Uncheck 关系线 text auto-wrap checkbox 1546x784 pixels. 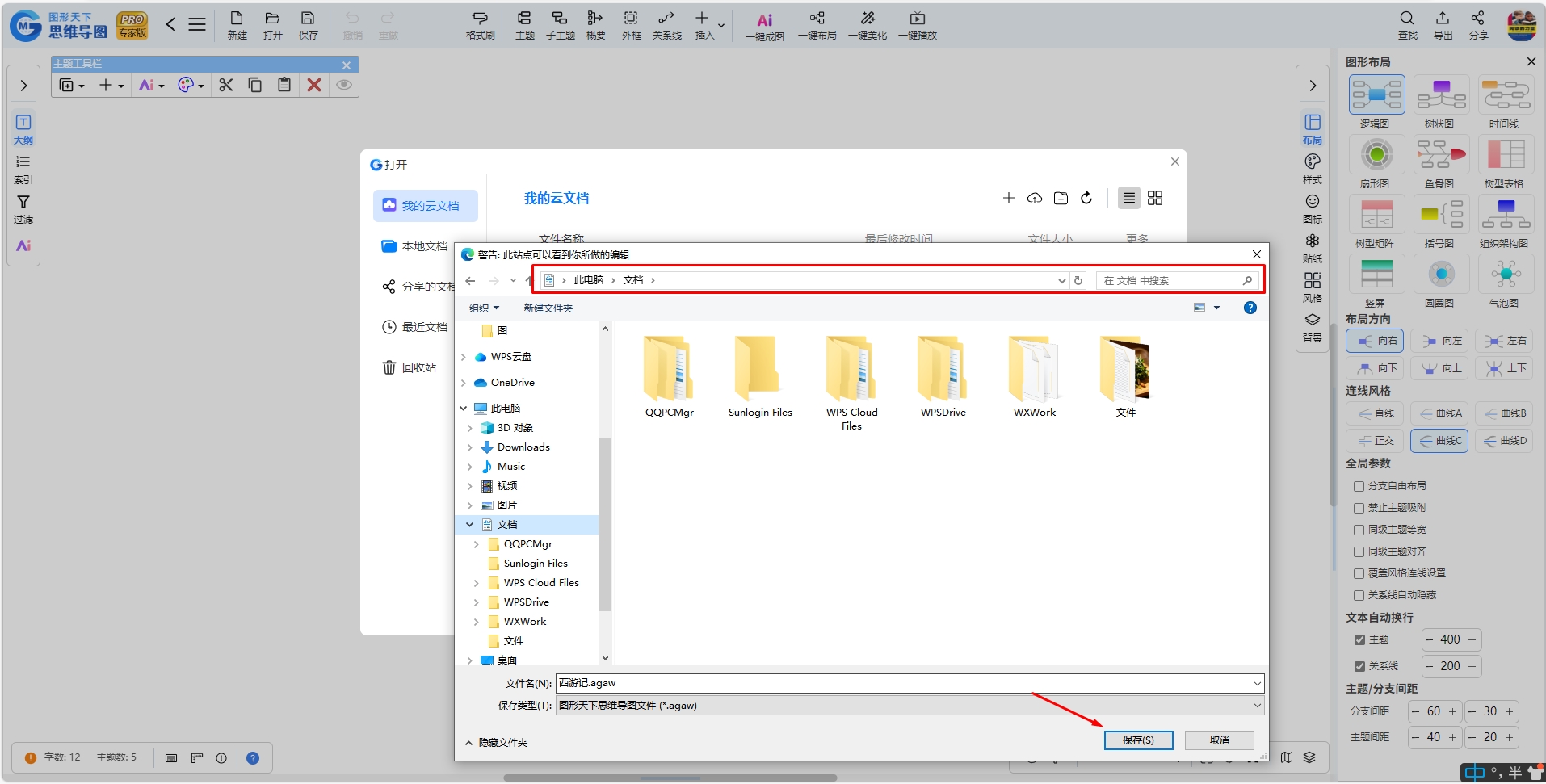1359,666
